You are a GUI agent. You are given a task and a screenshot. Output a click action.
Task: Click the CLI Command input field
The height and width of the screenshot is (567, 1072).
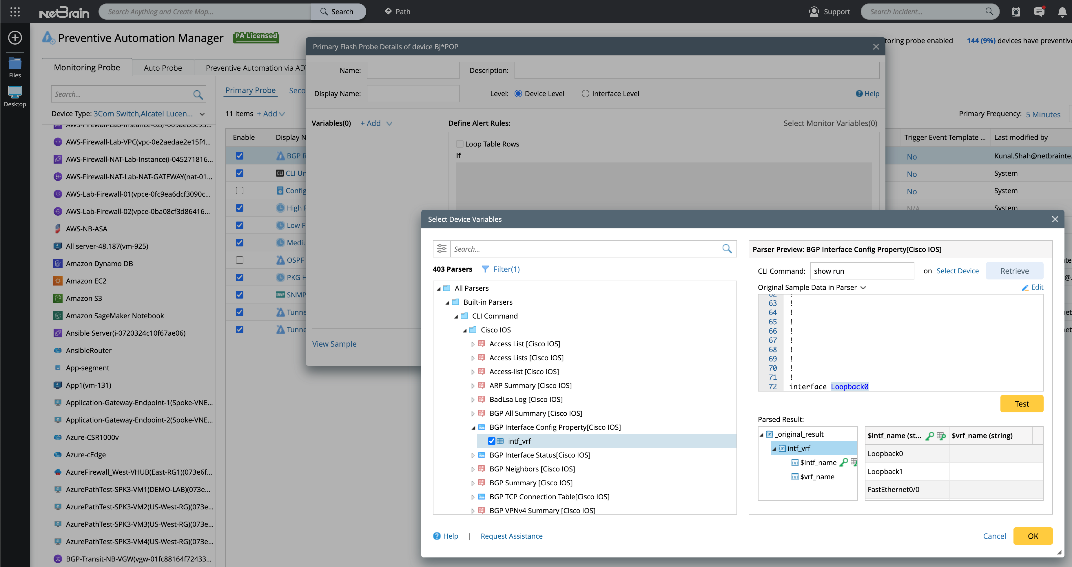pyautogui.click(x=862, y=271)
